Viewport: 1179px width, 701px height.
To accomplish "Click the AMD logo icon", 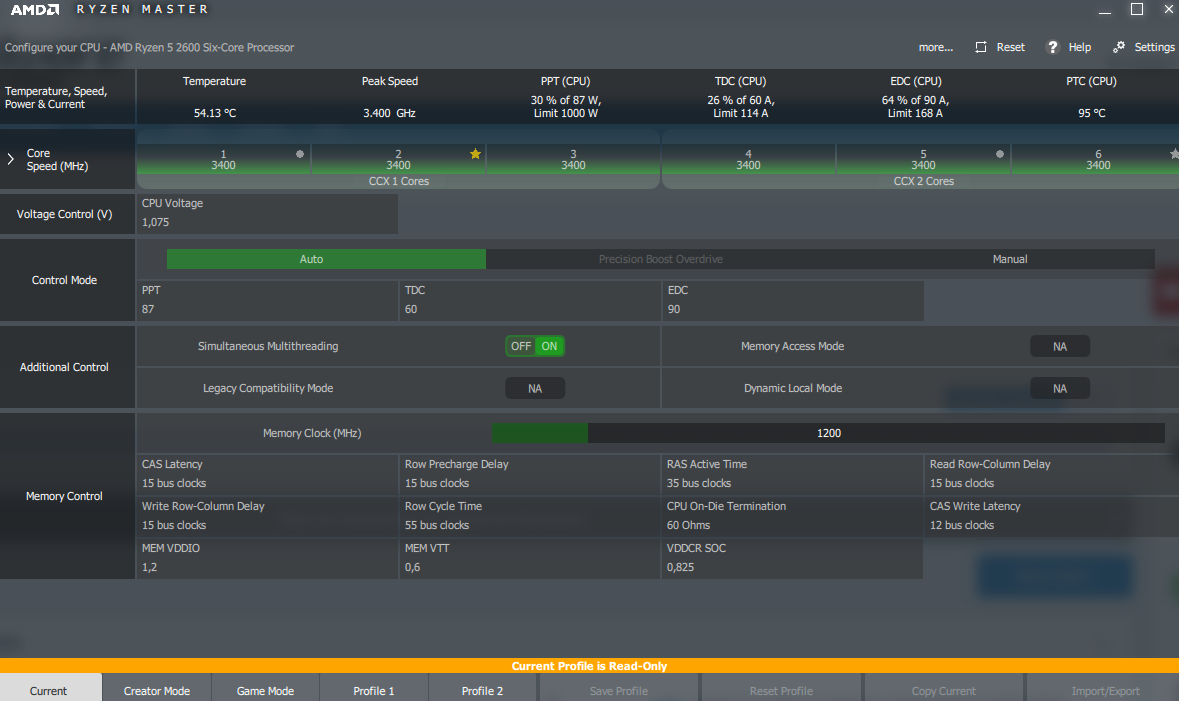I will coord(35,10).
